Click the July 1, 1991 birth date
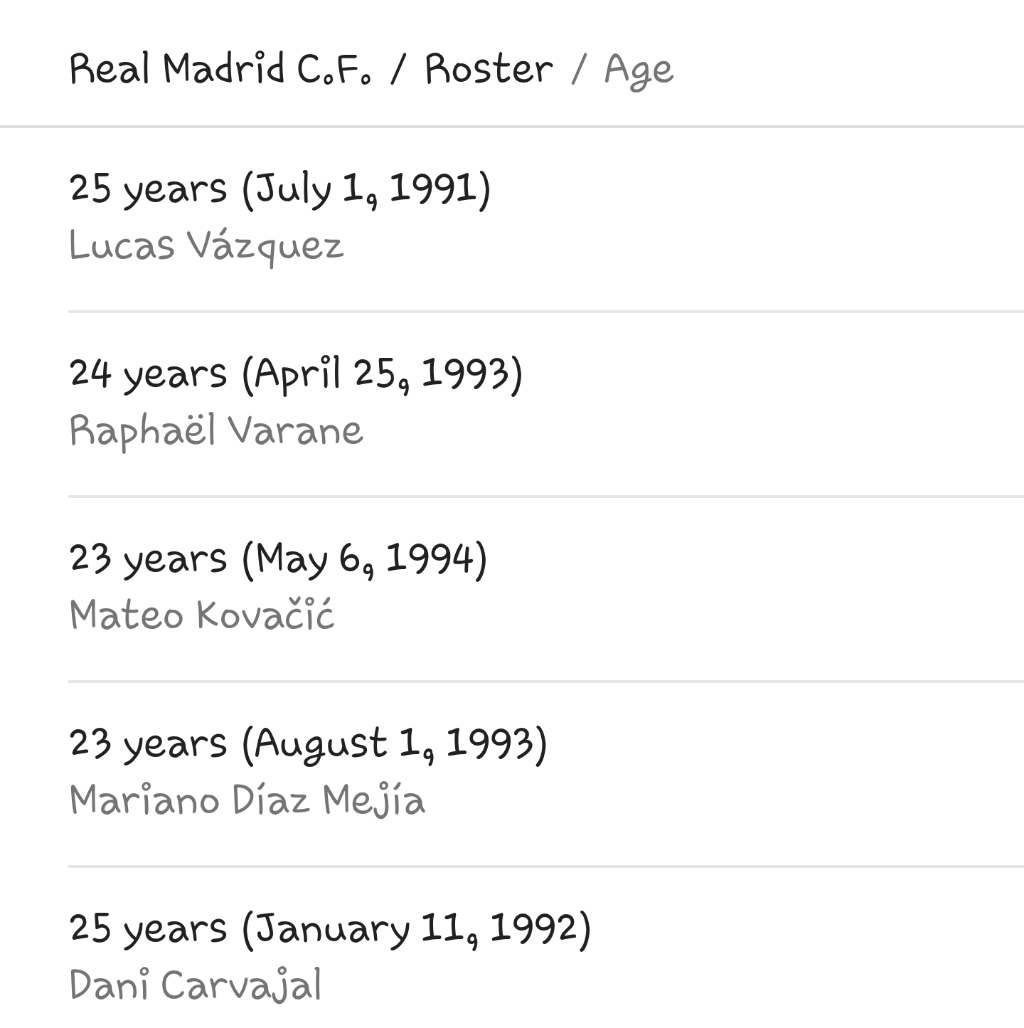Image resolution: width=1024 pixels, height=1028 pixels. coord(366,189)
